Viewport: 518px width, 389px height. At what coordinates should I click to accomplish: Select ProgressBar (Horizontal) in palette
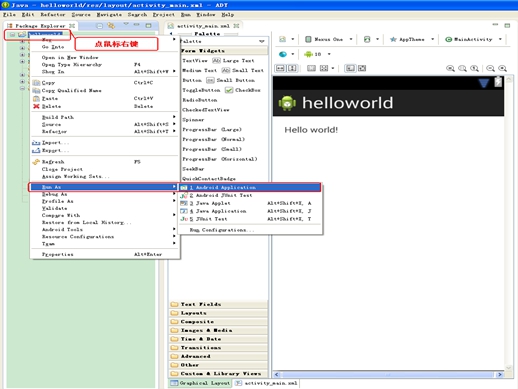(220, 159)
